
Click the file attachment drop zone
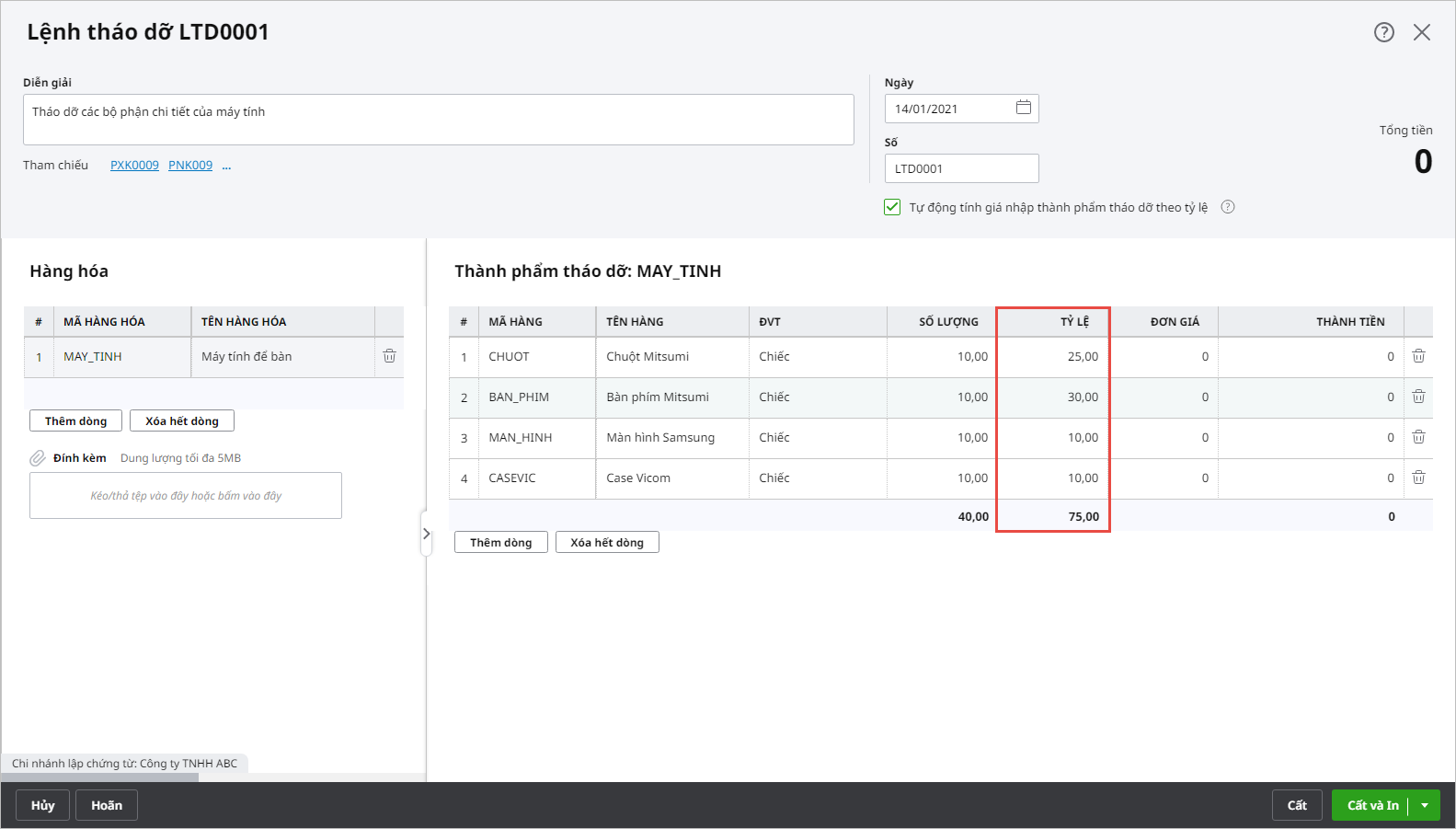(186, 496)
